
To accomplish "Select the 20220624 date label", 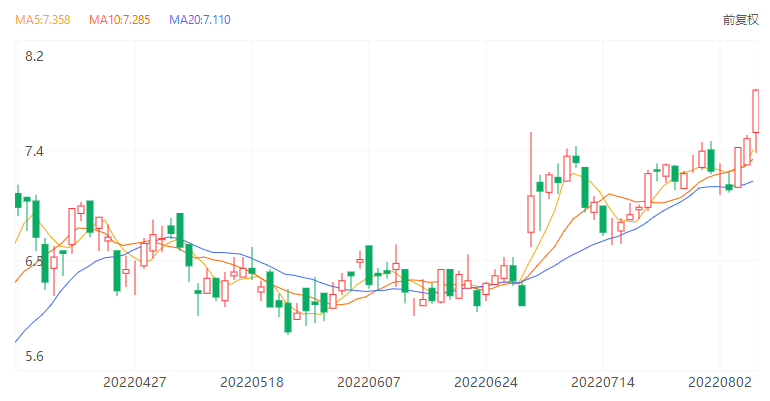I will tap(486, 382).
